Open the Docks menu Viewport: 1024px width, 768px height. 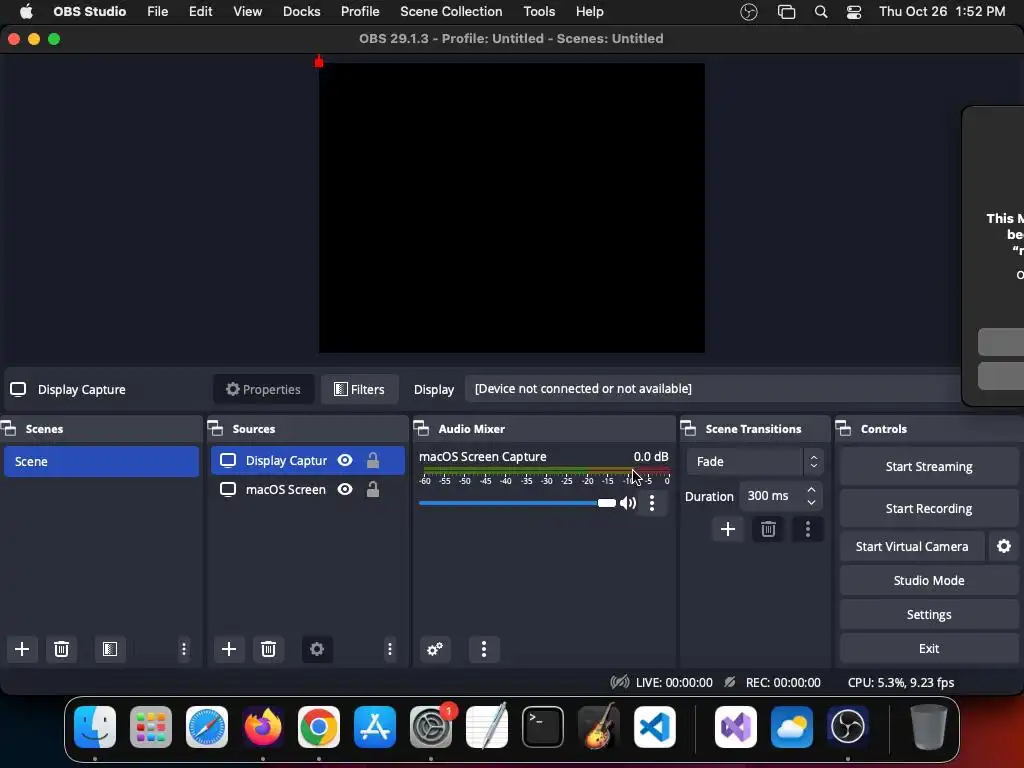pos(302,12)
